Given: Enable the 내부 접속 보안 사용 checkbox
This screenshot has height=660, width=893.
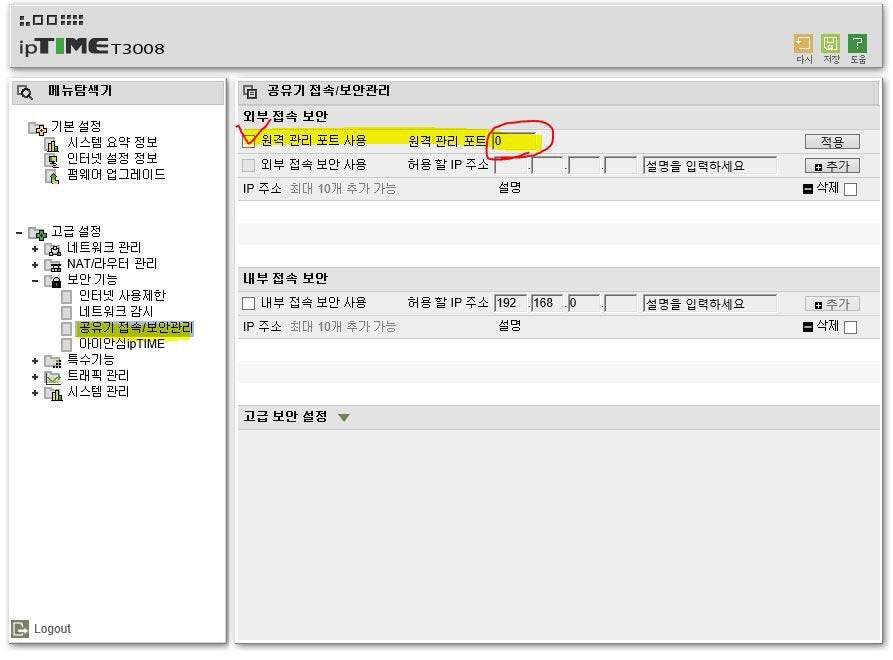Looking at the screenshot, I should click(249, 303).
